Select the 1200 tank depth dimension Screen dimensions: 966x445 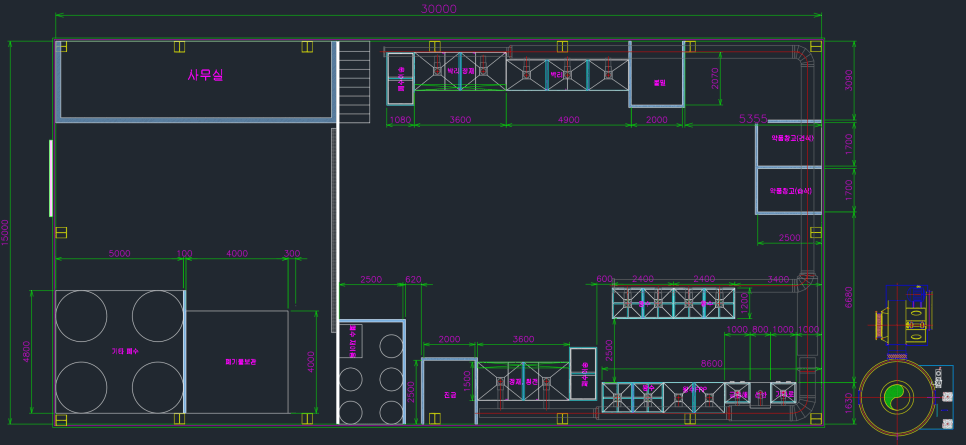(744, 302)
